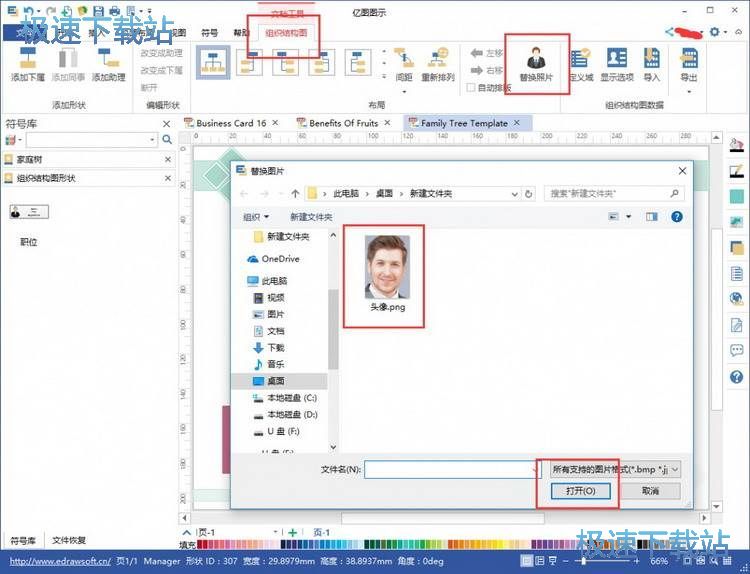Click the hyperlink globe icon on right sidebar
The height and width of the screenshot is (574, 750).
click(737, 299)
